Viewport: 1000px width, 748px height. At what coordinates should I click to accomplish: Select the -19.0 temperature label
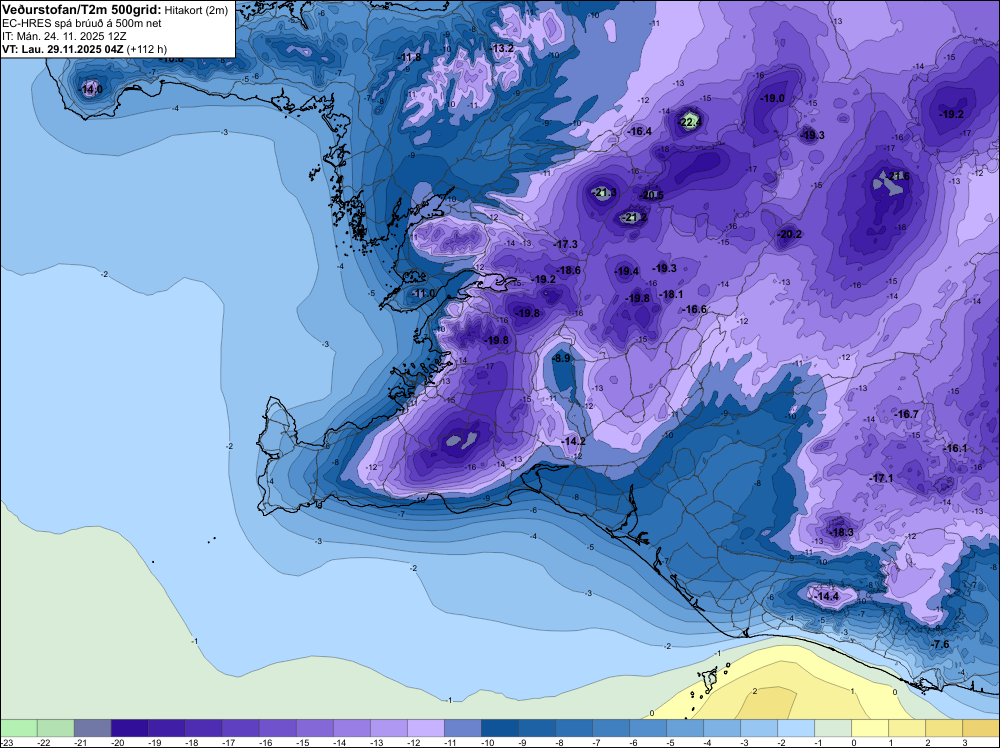coord(772,98)
